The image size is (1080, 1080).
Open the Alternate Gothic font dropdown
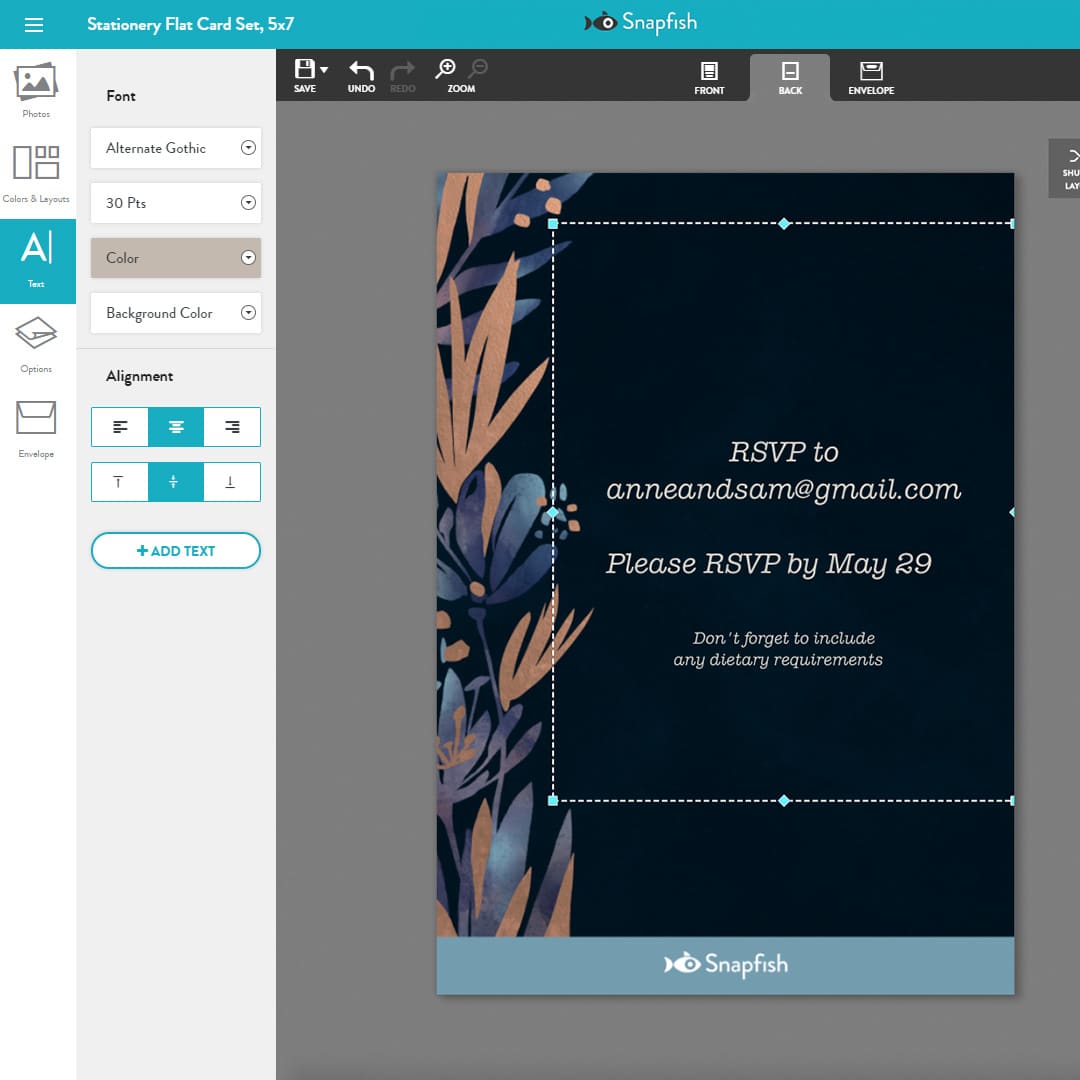pos(175,148)
